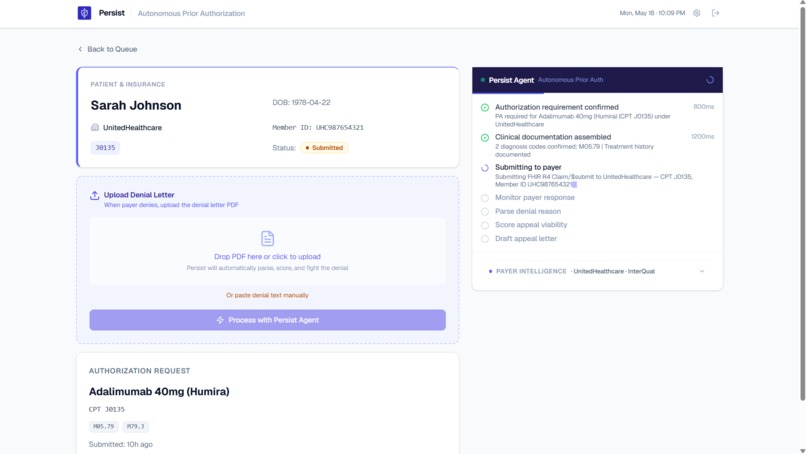Viewport: 806px width, 454px height.
Task: Click the J0135 code chip under UnitedHealthcare
Action: point(105,148)
